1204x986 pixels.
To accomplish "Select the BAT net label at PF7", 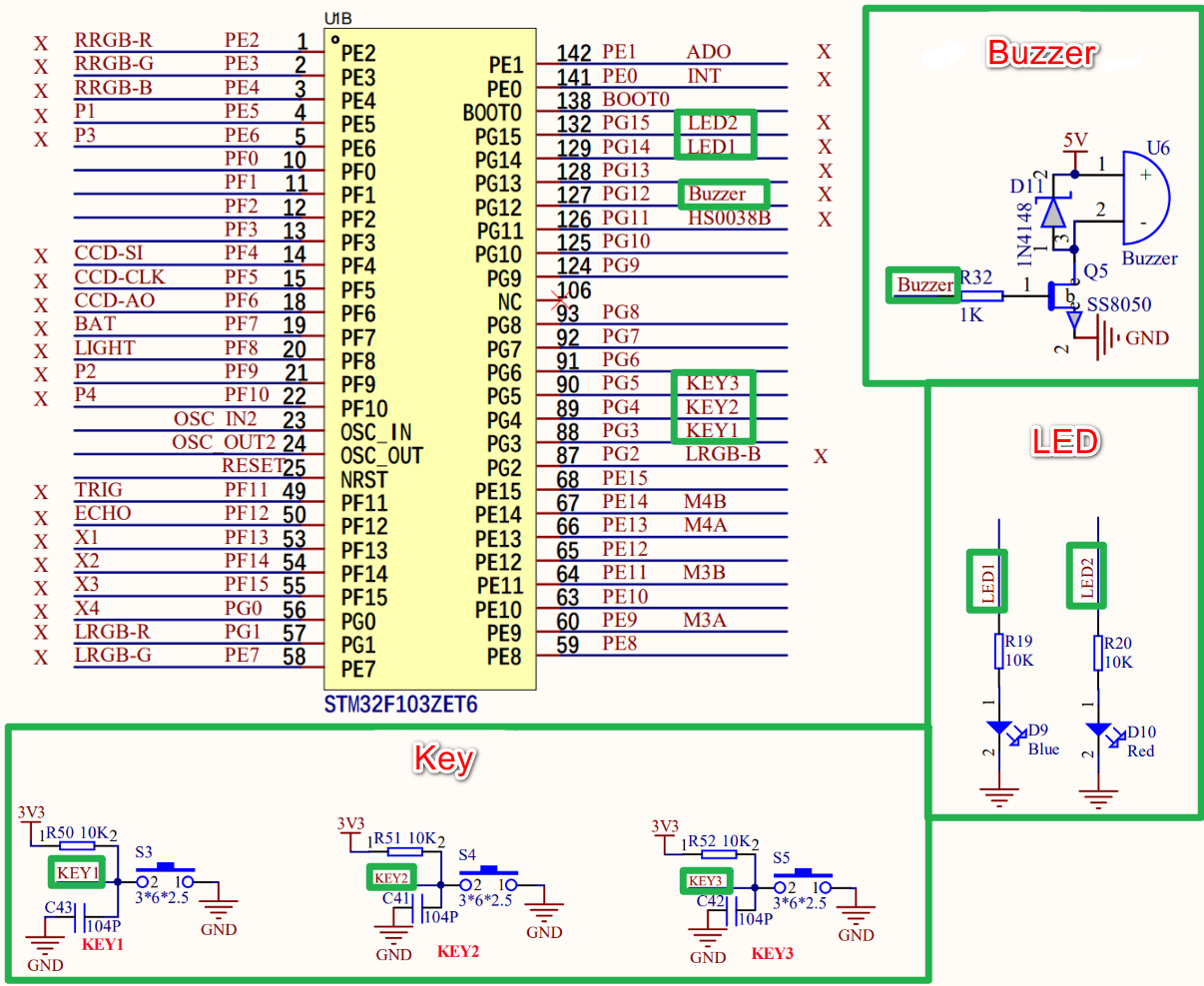I will coord(95,323).
